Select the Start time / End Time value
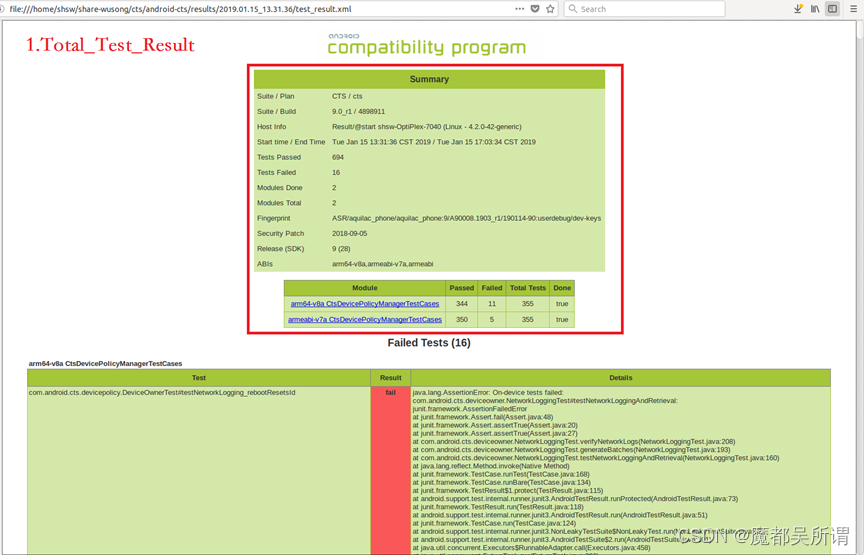This screenshot has width=864, height=555. 434,142
